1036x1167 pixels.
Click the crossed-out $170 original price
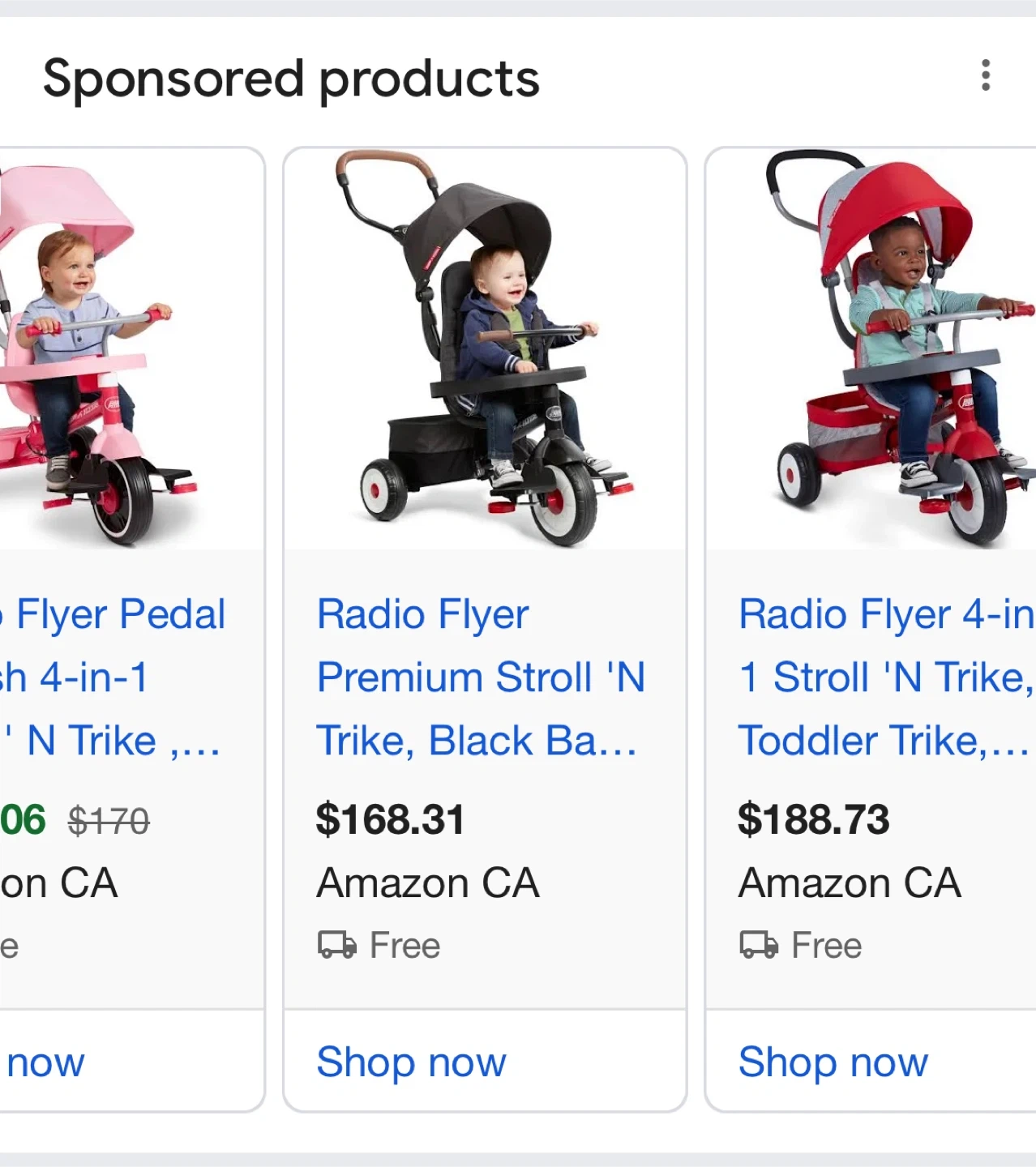tap(109, 821)
